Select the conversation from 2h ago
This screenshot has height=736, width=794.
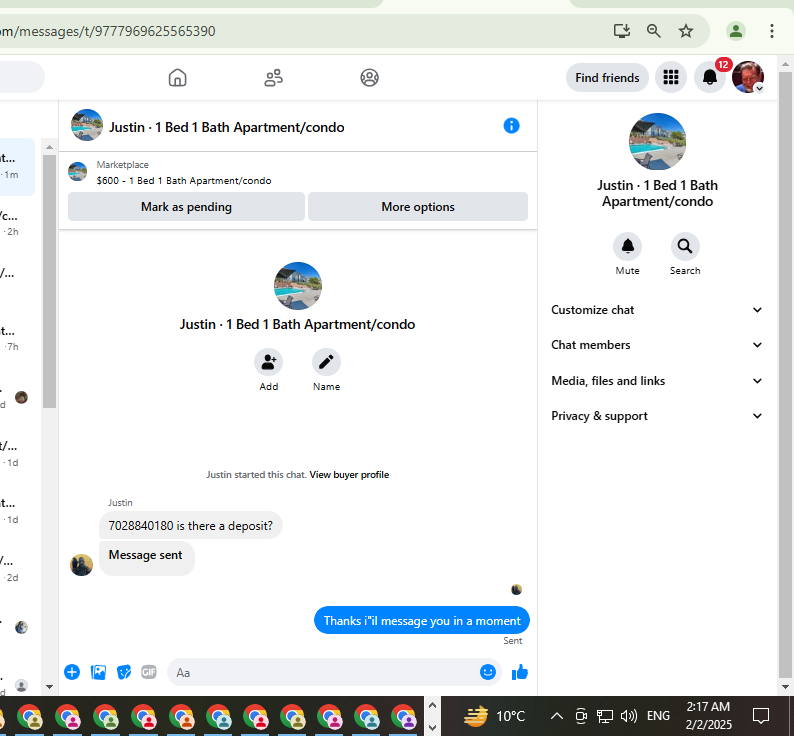pyautogui.click(x=17, y=224)
